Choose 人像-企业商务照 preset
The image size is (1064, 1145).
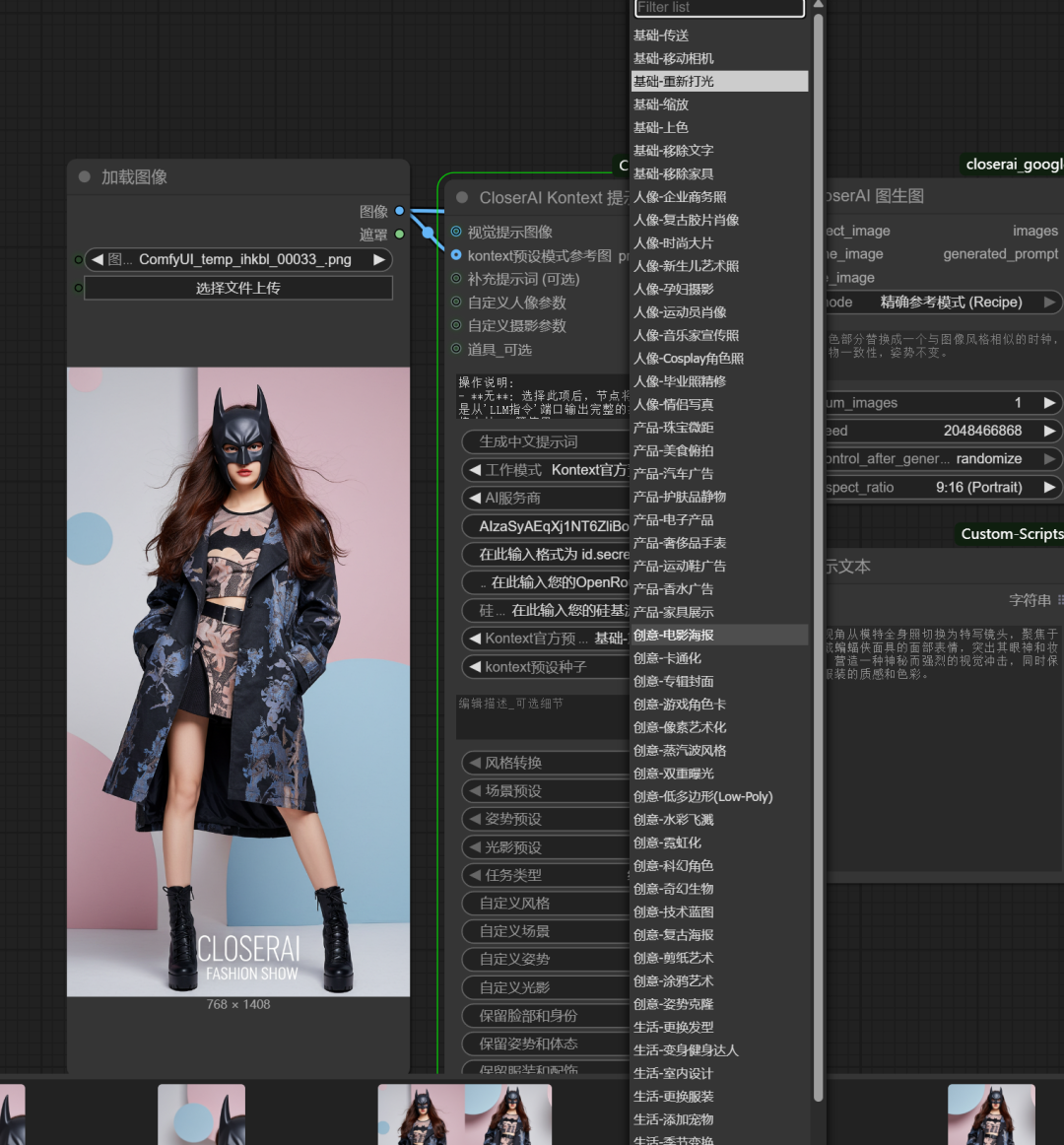(719, 196)
